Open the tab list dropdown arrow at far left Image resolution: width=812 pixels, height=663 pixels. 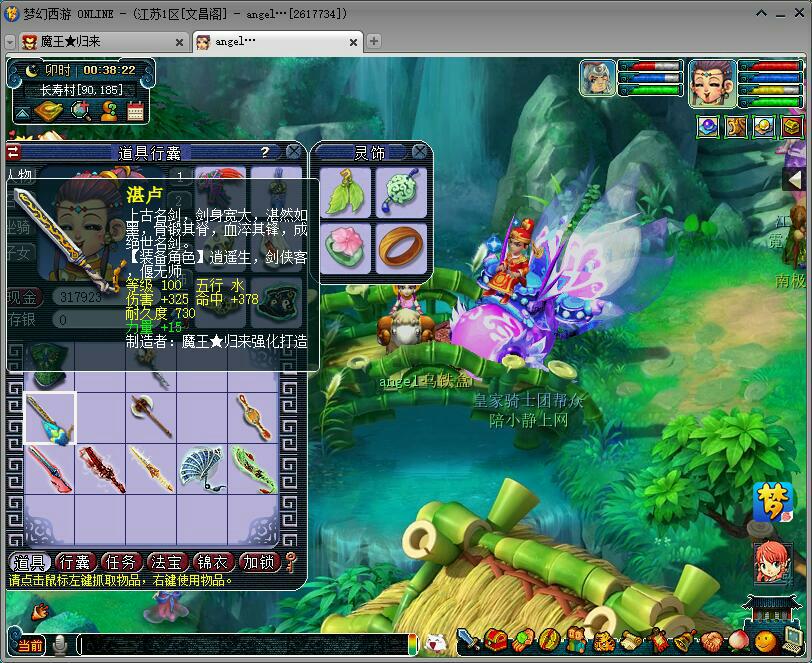(x=10, y=42)
